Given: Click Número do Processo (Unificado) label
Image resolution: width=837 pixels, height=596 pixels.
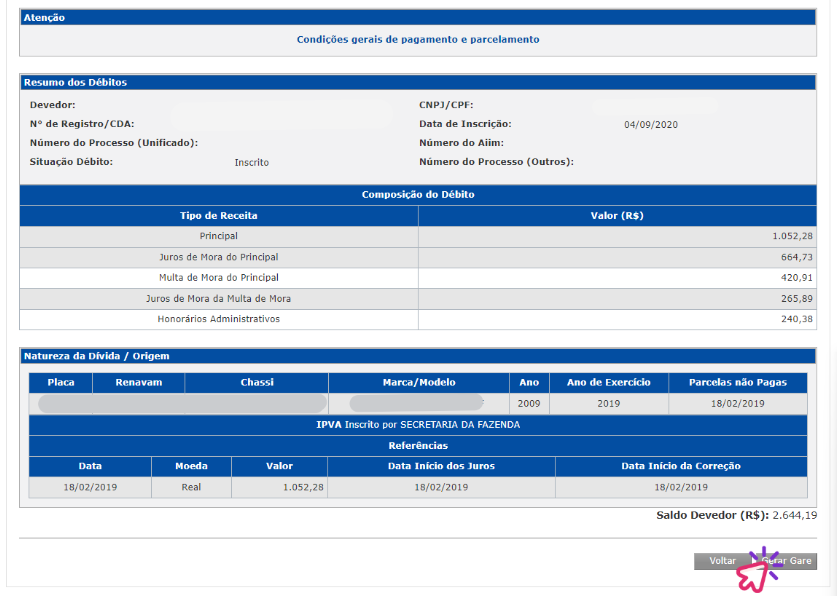Looking at the screenshot, I should point(114,143).
